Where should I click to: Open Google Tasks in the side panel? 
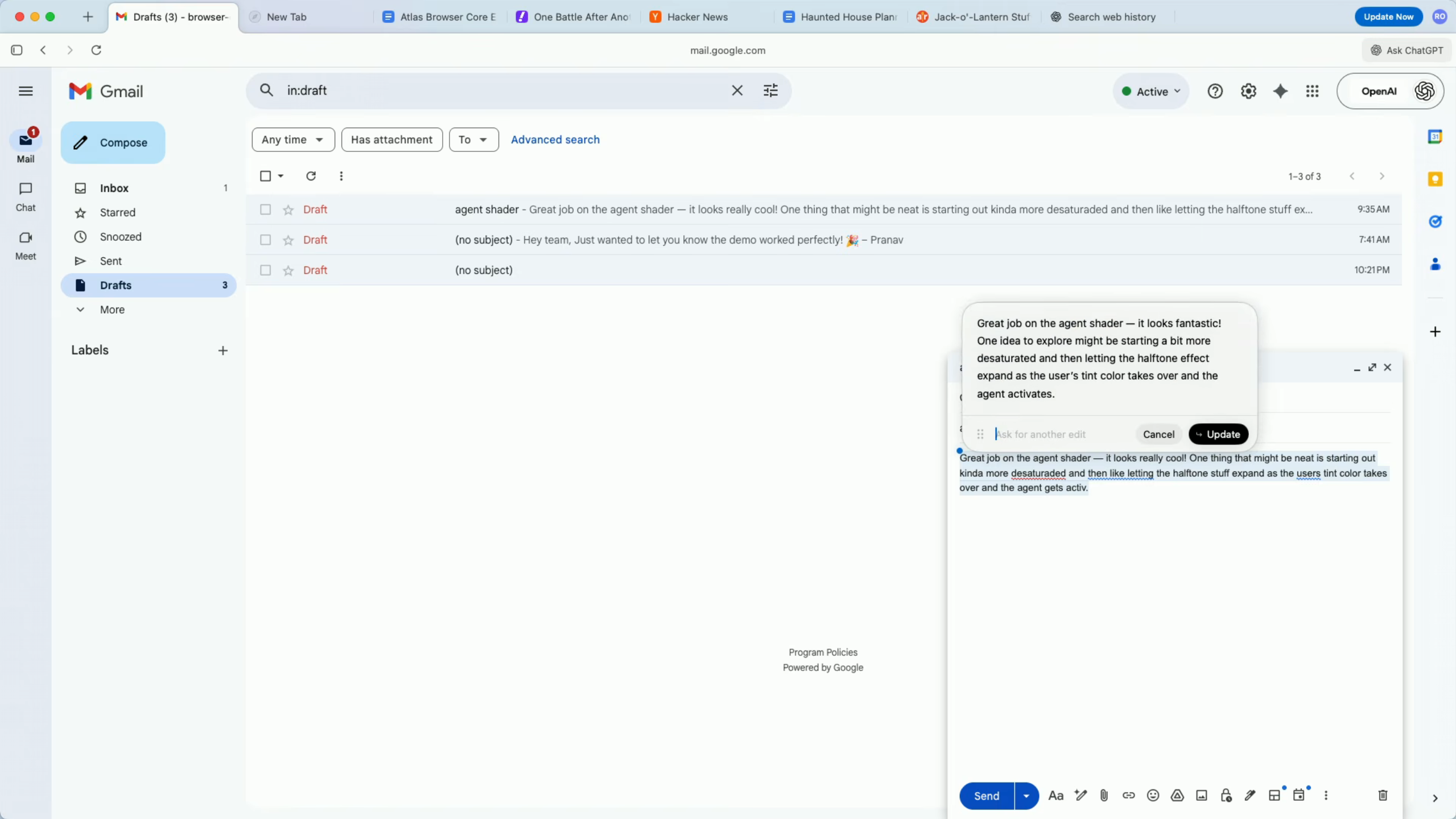click(1435, 222)
